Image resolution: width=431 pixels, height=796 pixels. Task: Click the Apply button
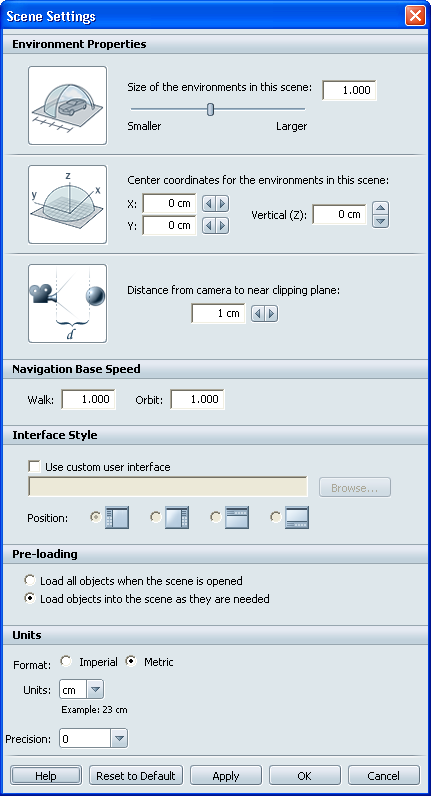click(226, 776)
